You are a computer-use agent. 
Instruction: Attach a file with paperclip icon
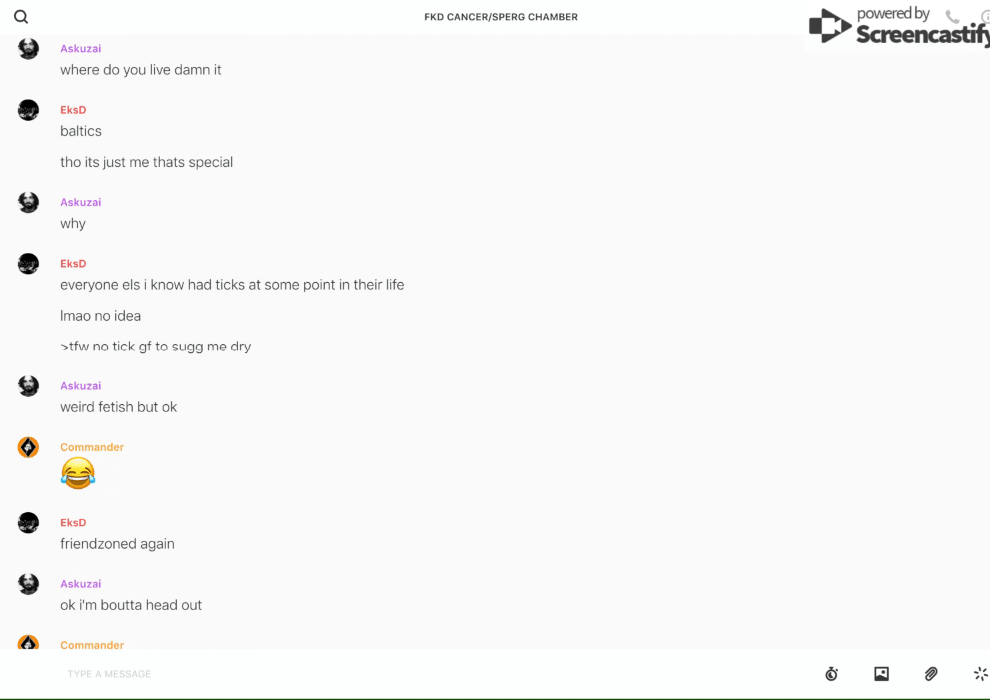click(931, 673)
